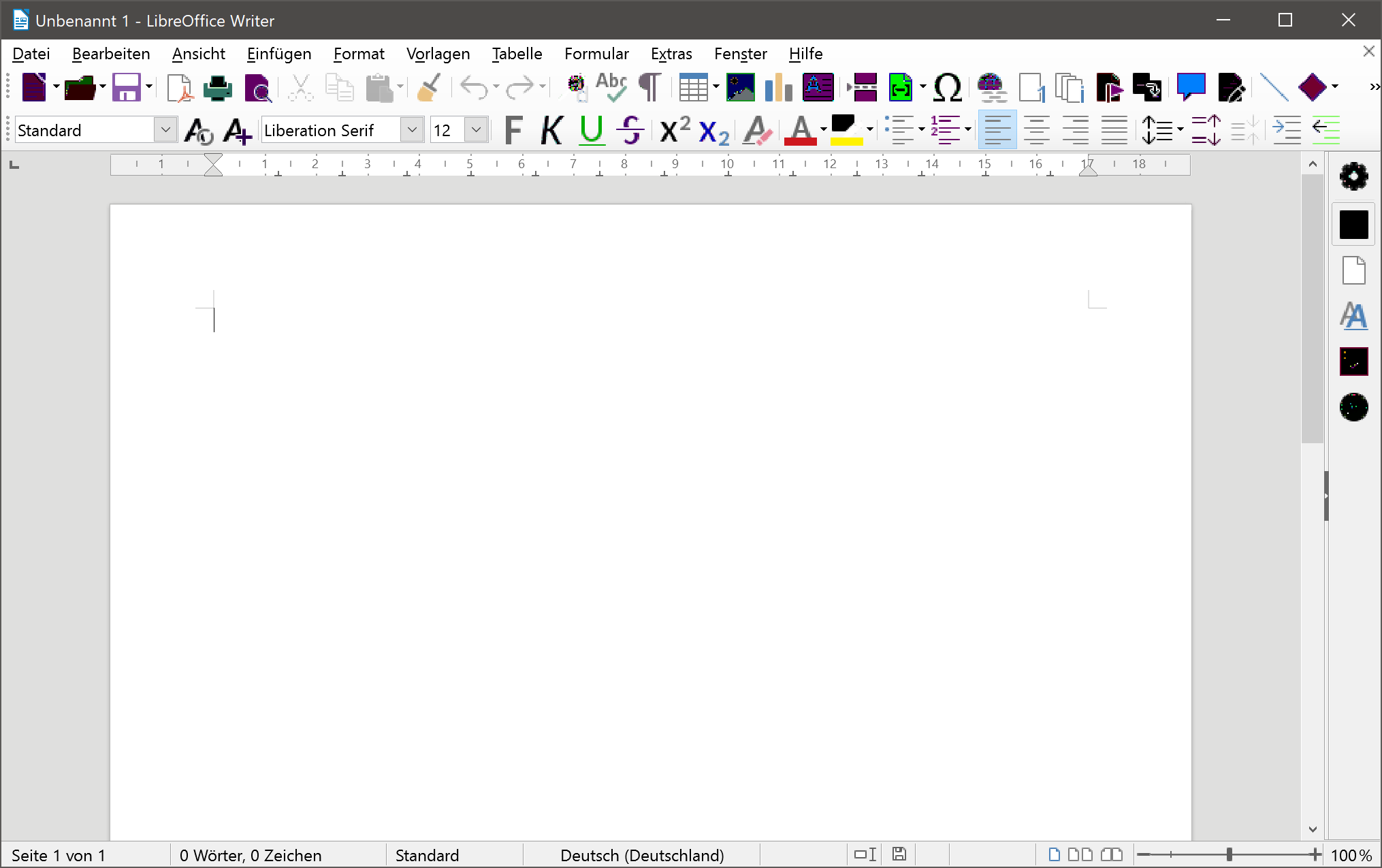The width and height of the screenshot is (1382, 868).
Task: Open the Einfügen menu
Action: (278, 54)
